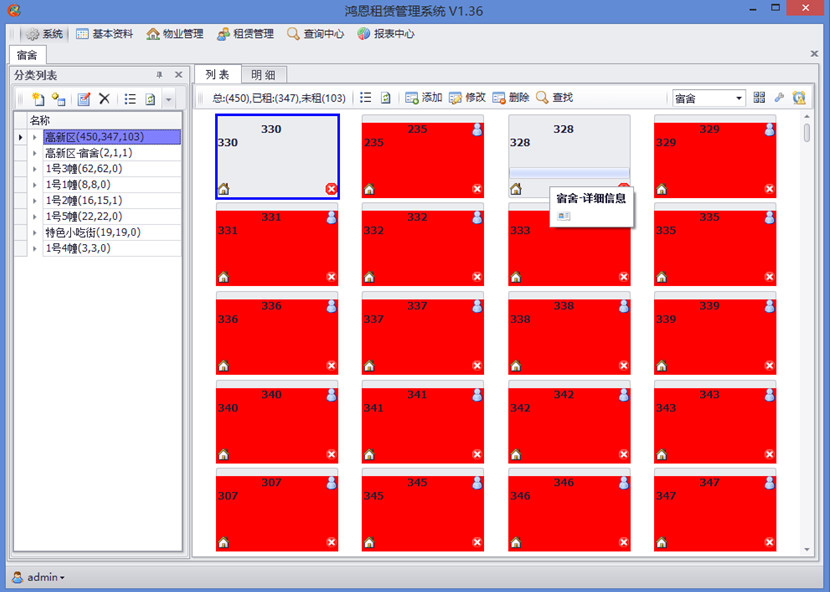
Task: Click the 名称 column header
Action: [x=104, y=121]
